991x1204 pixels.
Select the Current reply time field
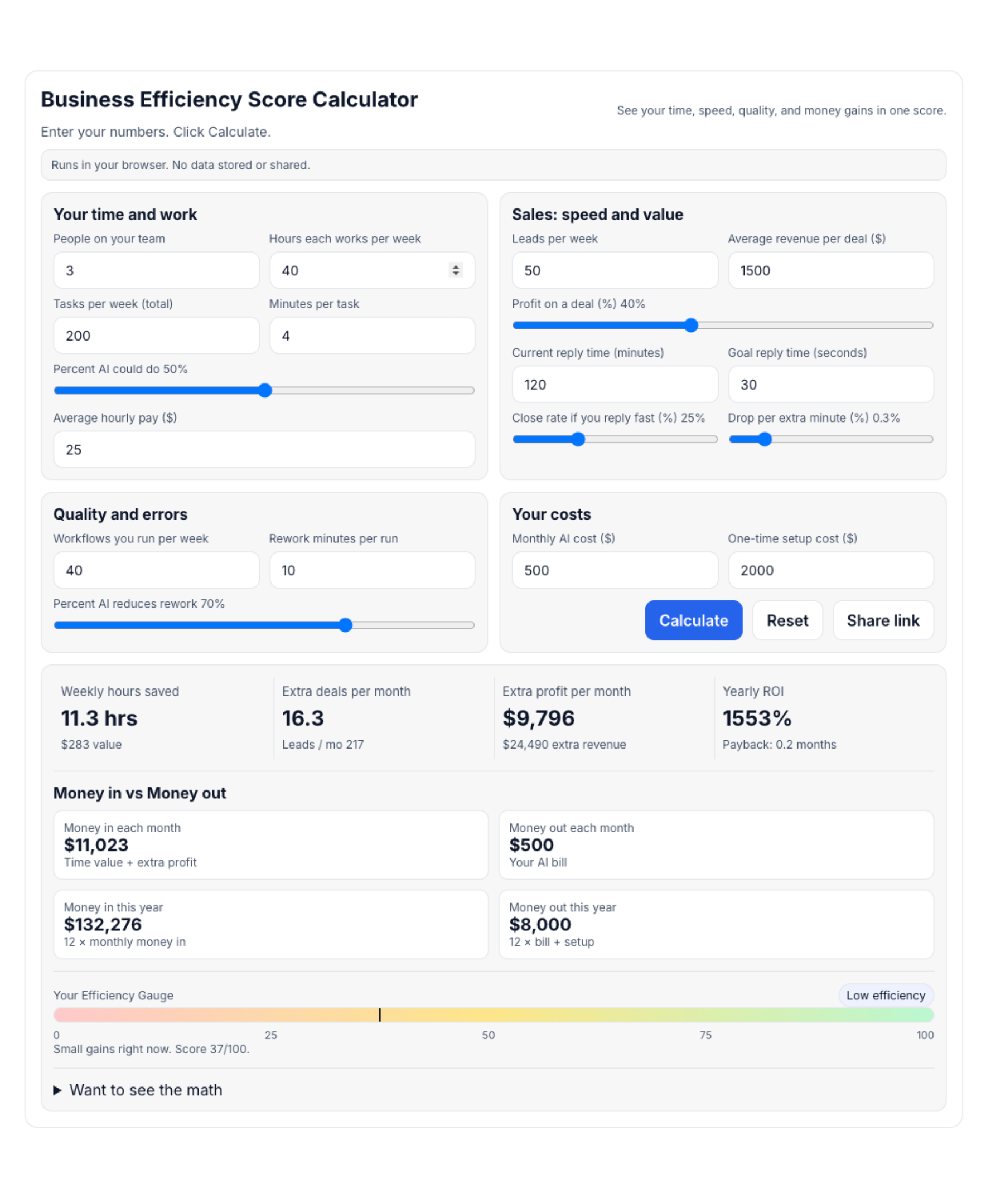(615, 384)
